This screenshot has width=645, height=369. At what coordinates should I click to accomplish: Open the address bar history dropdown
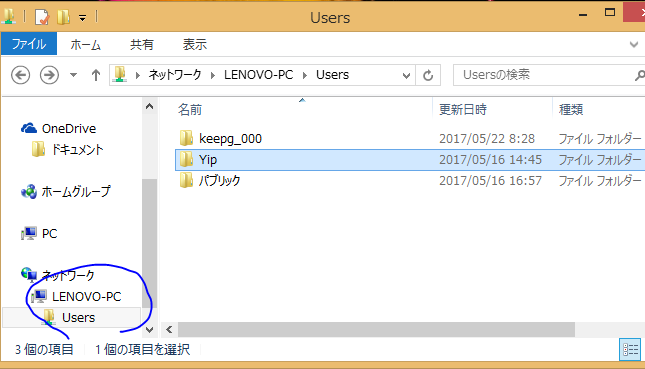[406, 75]
